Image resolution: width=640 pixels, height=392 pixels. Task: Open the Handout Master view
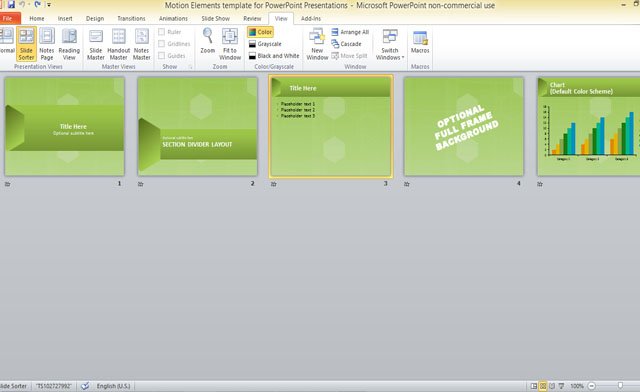[118, 44]
